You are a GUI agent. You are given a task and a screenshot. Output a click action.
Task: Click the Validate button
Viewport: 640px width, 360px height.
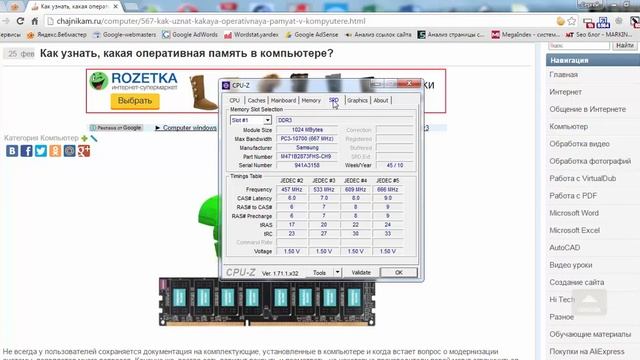tap(361, 273)
